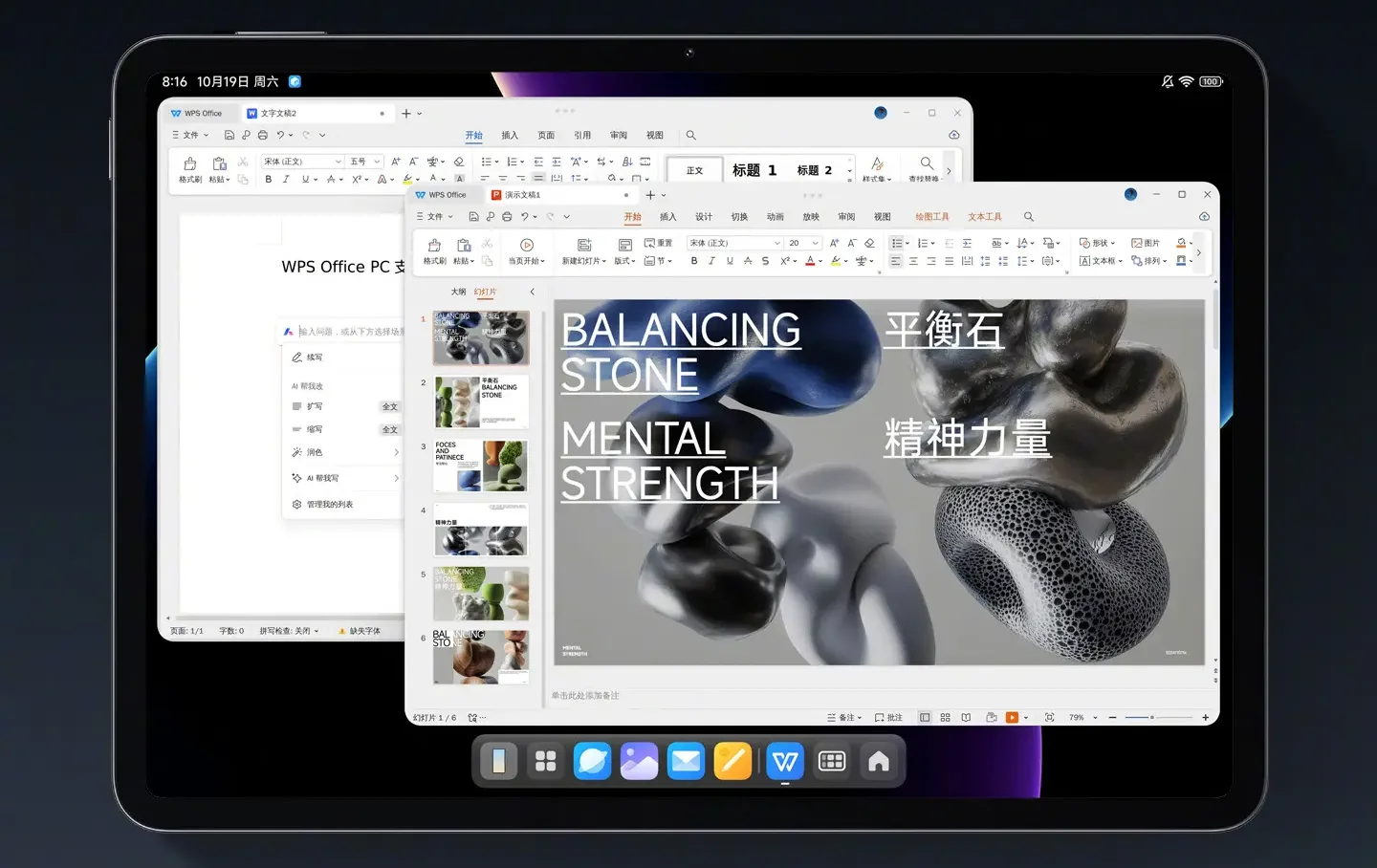1377x868 pixels.
Task: Click Format Painter in the presentation window
Action: pyautogui.click(x=434, y=251)
